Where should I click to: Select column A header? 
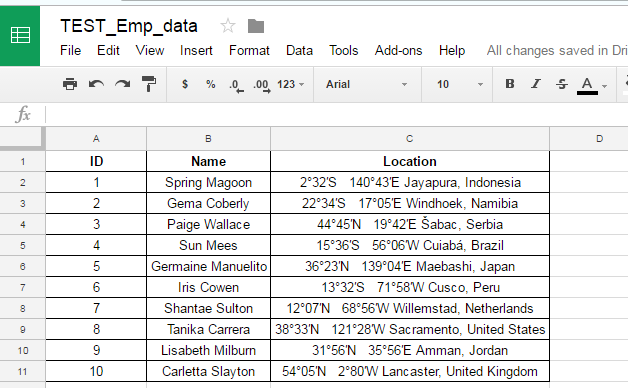96,139
